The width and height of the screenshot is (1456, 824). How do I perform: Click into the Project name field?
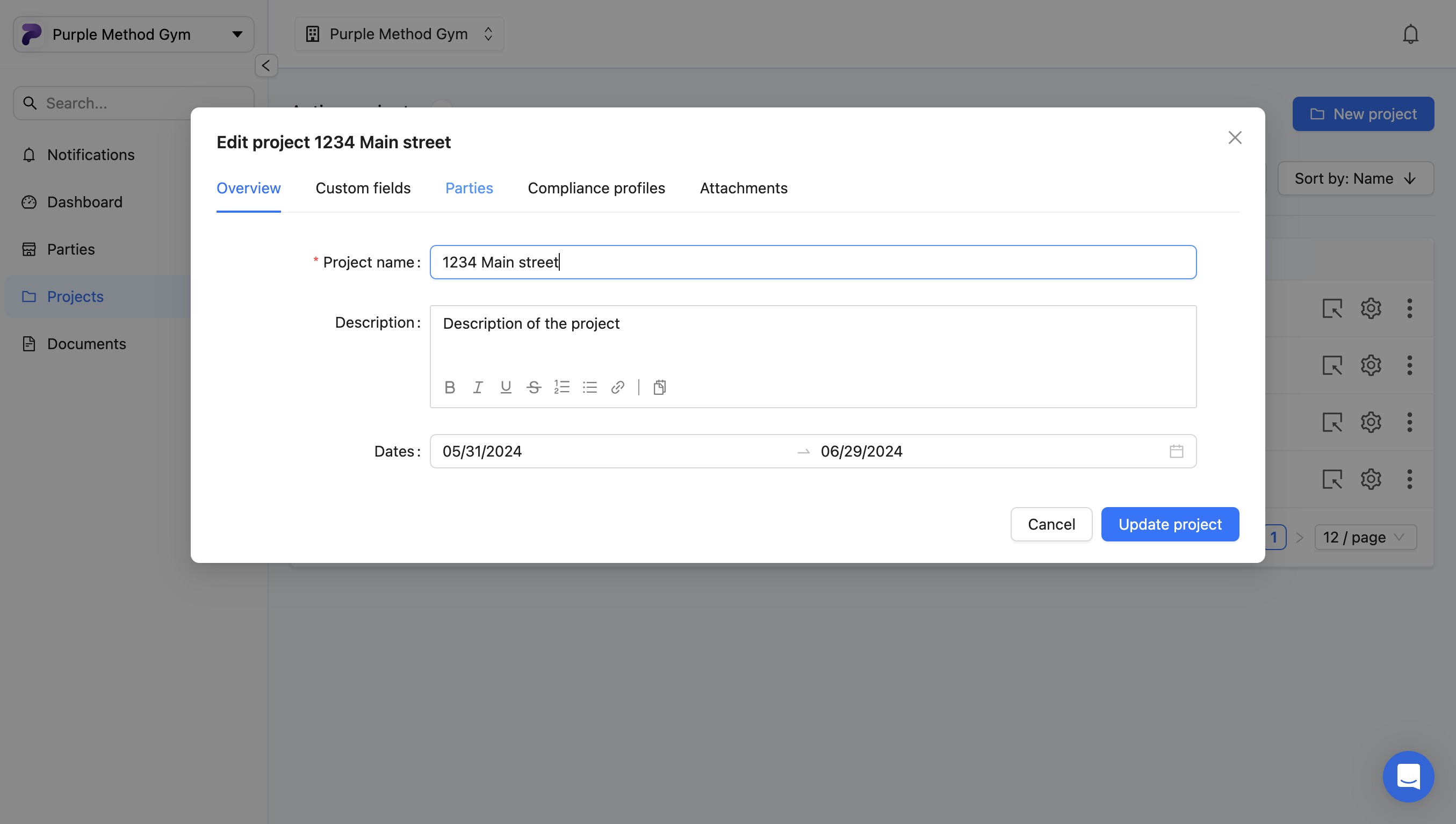click(812, 262)
